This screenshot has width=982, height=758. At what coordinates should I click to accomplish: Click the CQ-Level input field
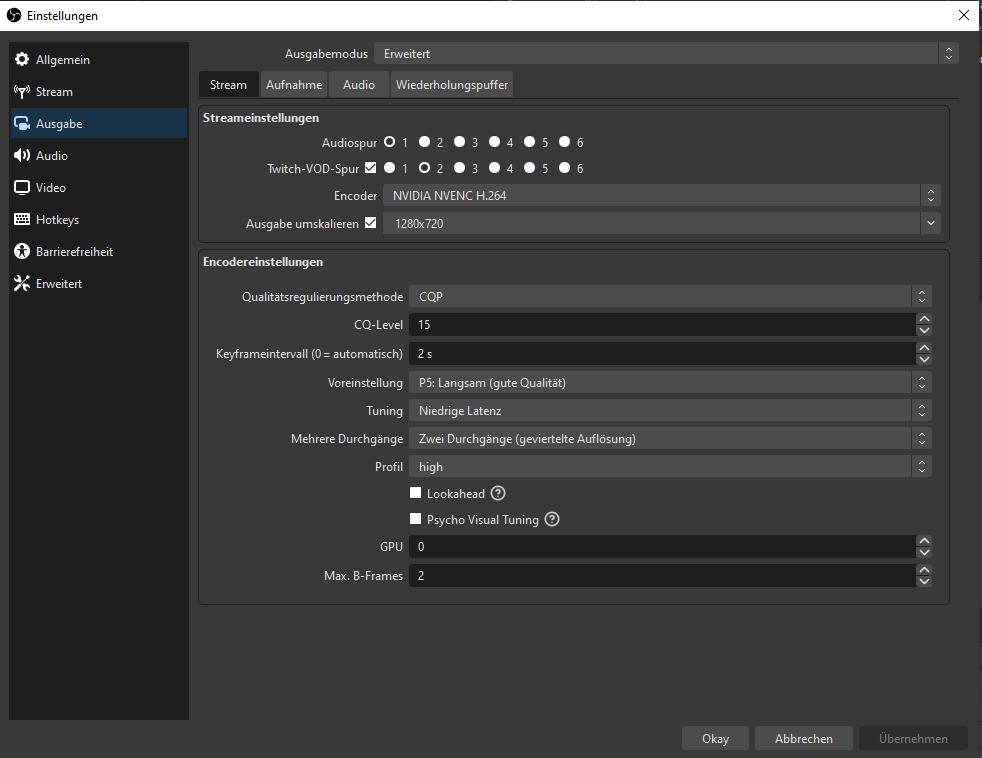point(660,325)
